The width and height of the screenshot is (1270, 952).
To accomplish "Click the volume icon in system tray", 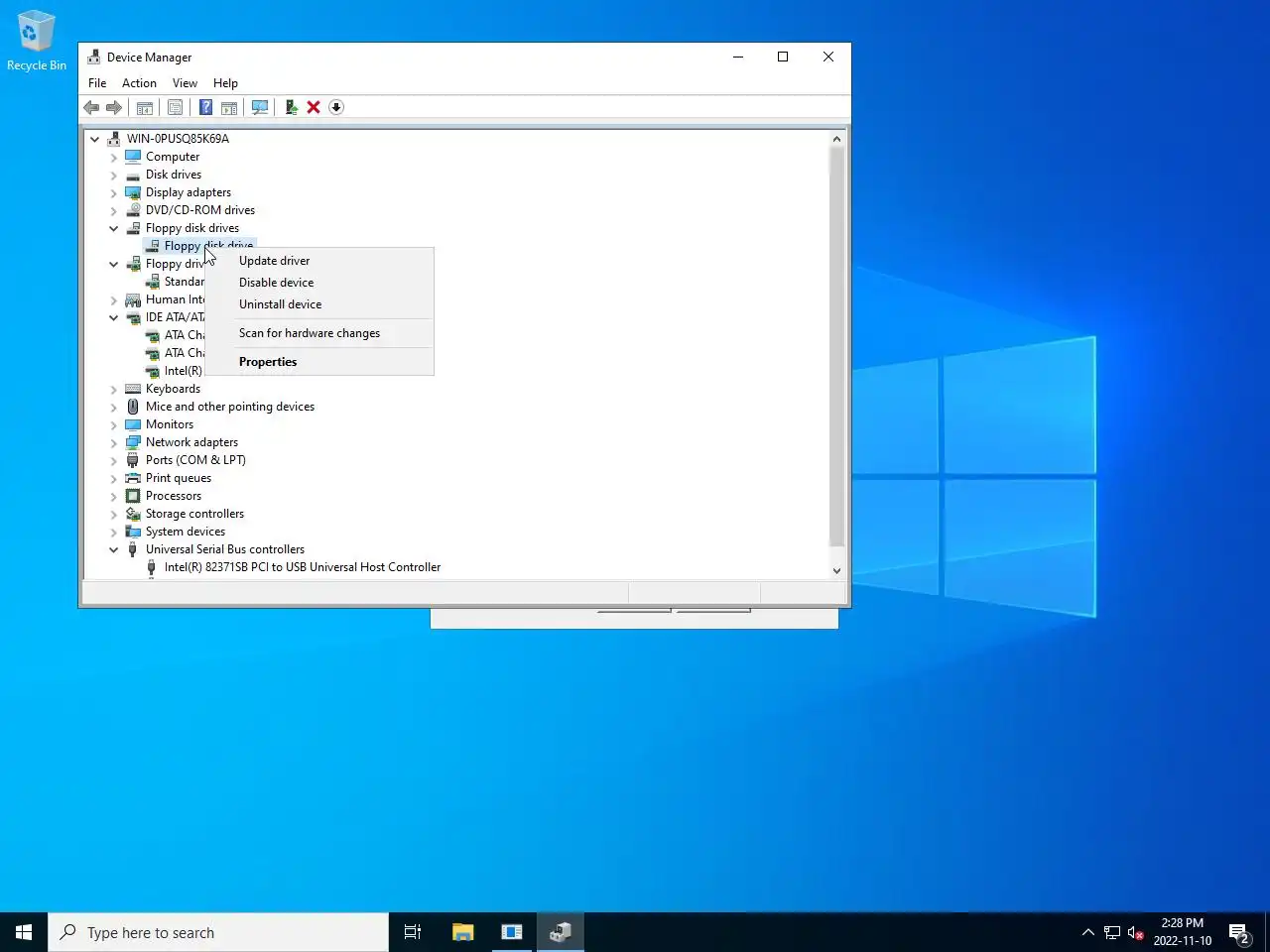I will coord(1136,932).
